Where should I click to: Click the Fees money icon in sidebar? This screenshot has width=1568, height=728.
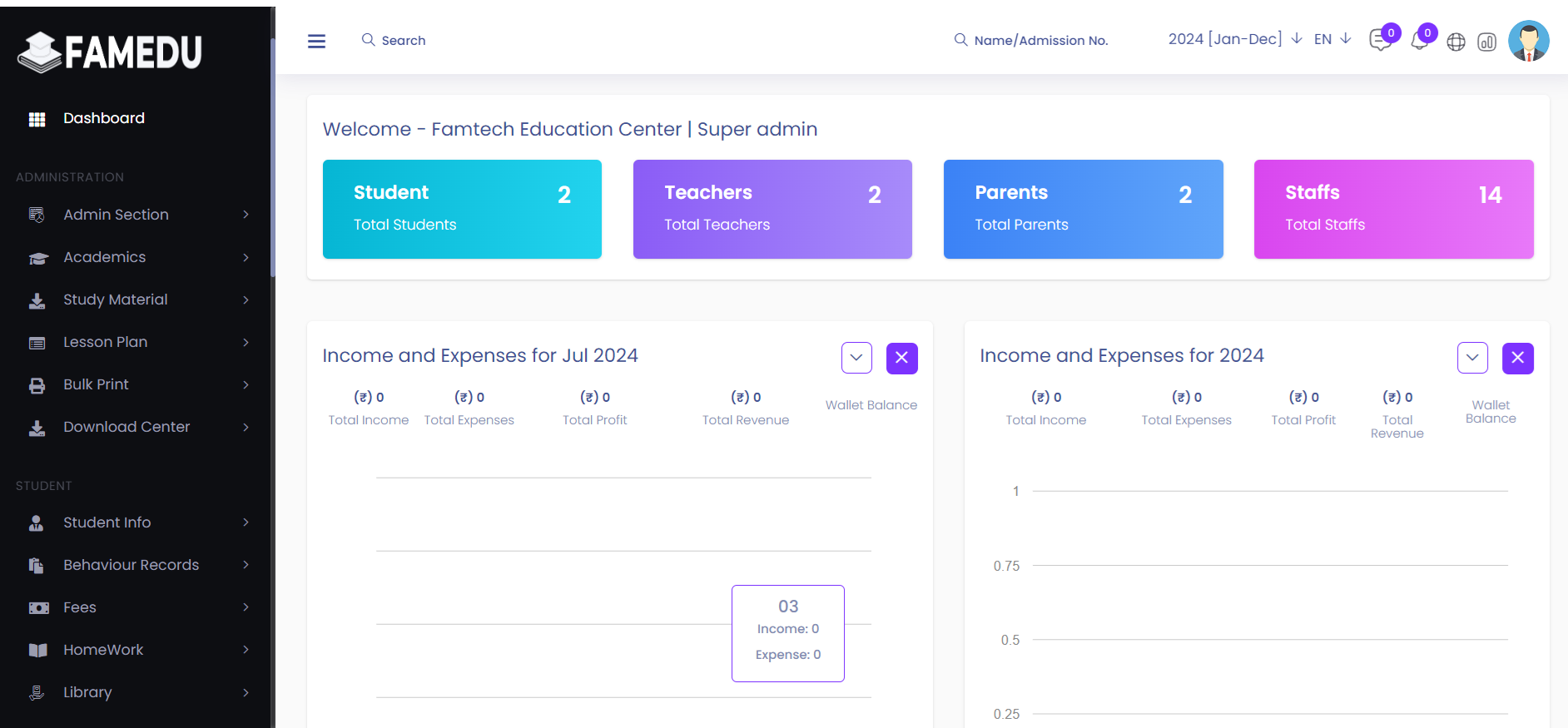coord(38,608)
